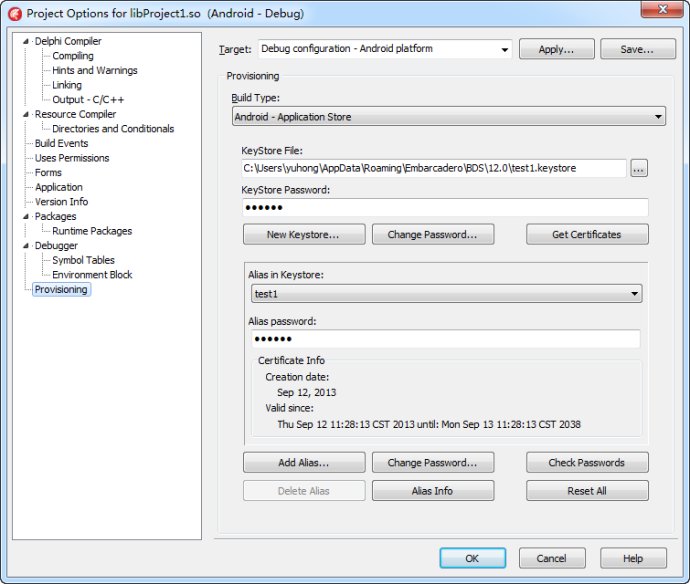Click the Get Certificates button
Viewport: 690px width, 584px height.
click(587, 234)
